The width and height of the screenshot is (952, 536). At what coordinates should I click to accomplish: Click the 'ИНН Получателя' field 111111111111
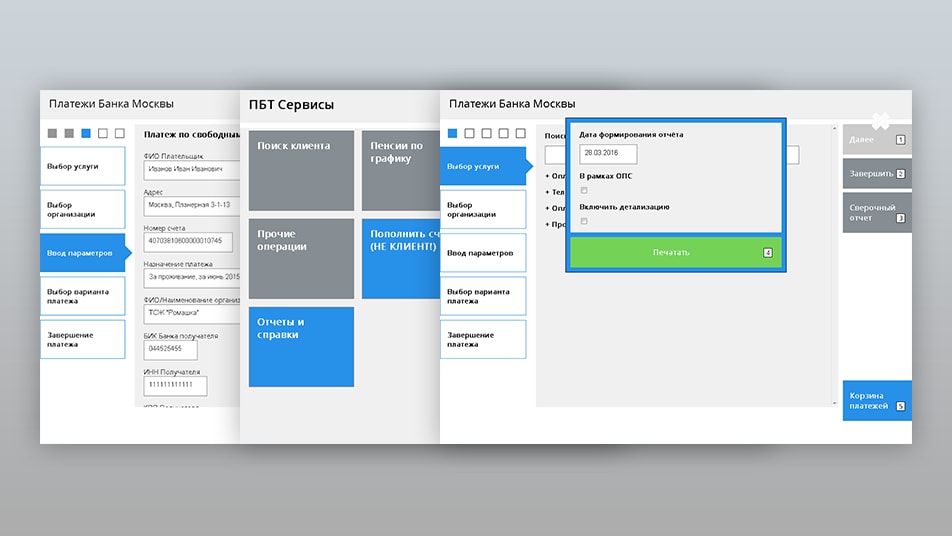pyautogui.click(x=175, y=385)
